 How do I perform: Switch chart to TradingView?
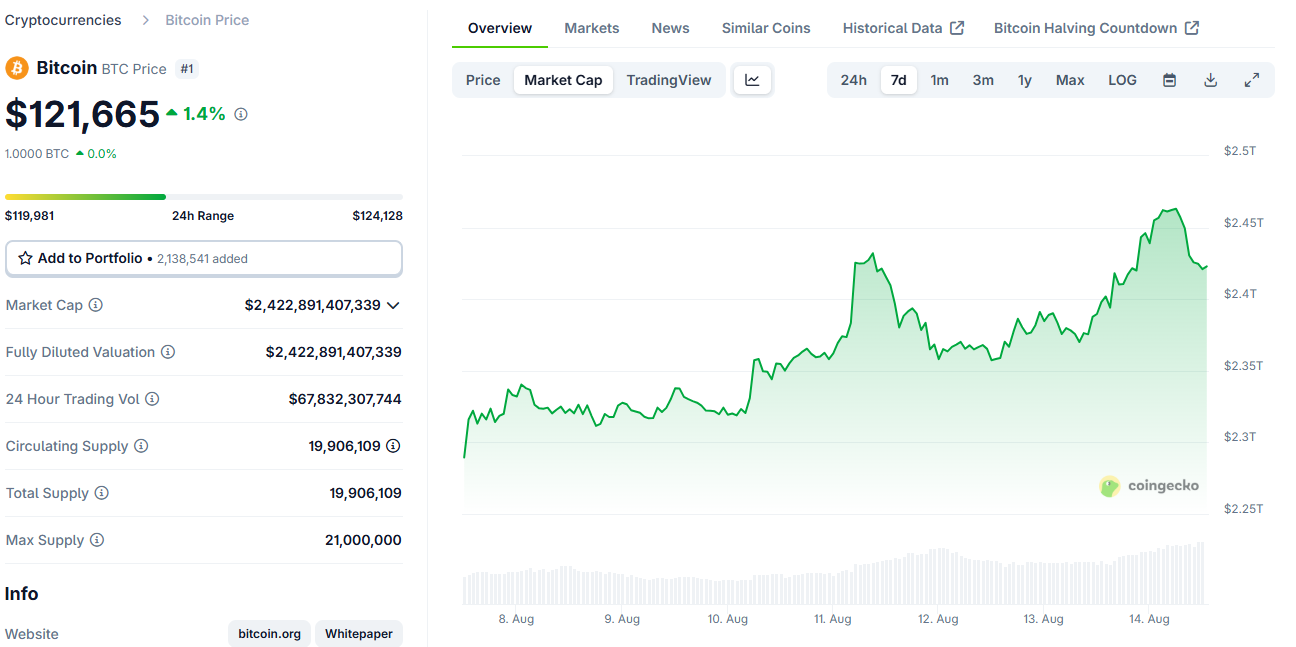669,80
